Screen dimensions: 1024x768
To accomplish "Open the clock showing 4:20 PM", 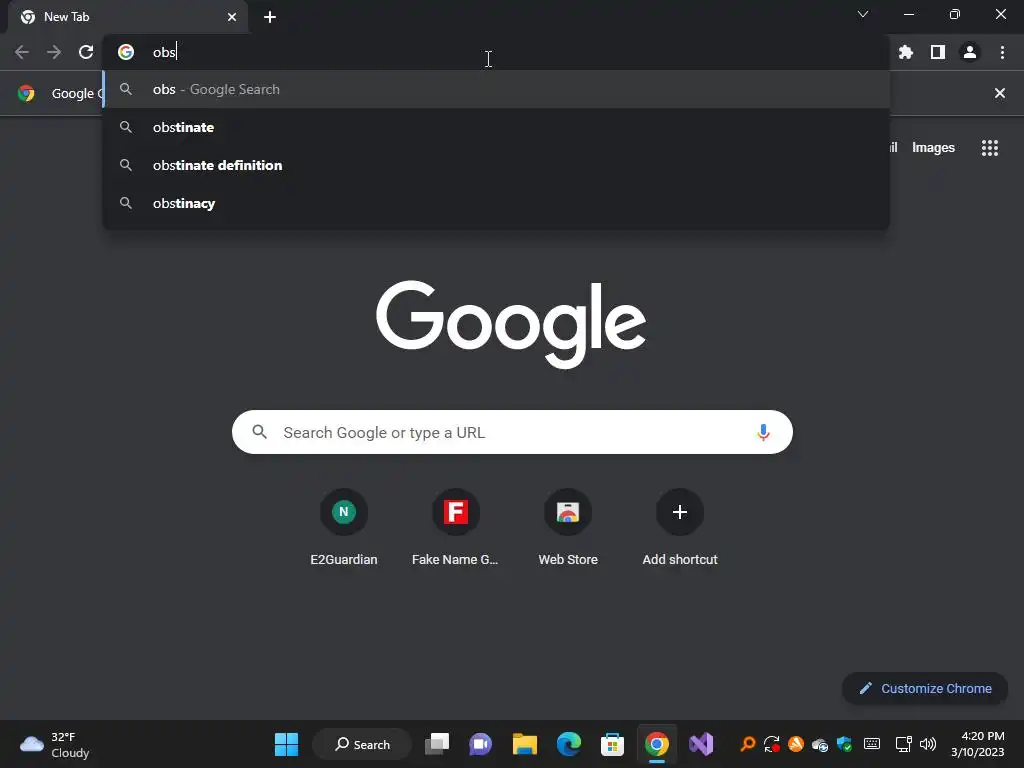I will tap(978, 744).
